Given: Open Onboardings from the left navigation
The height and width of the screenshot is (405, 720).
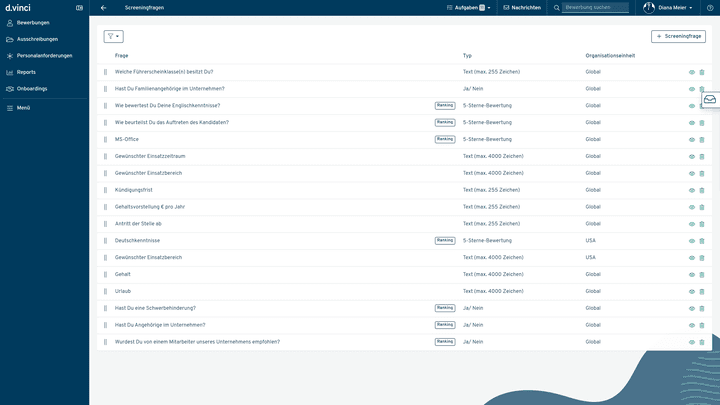Looking at the screenshot, I should coord(32,88).
